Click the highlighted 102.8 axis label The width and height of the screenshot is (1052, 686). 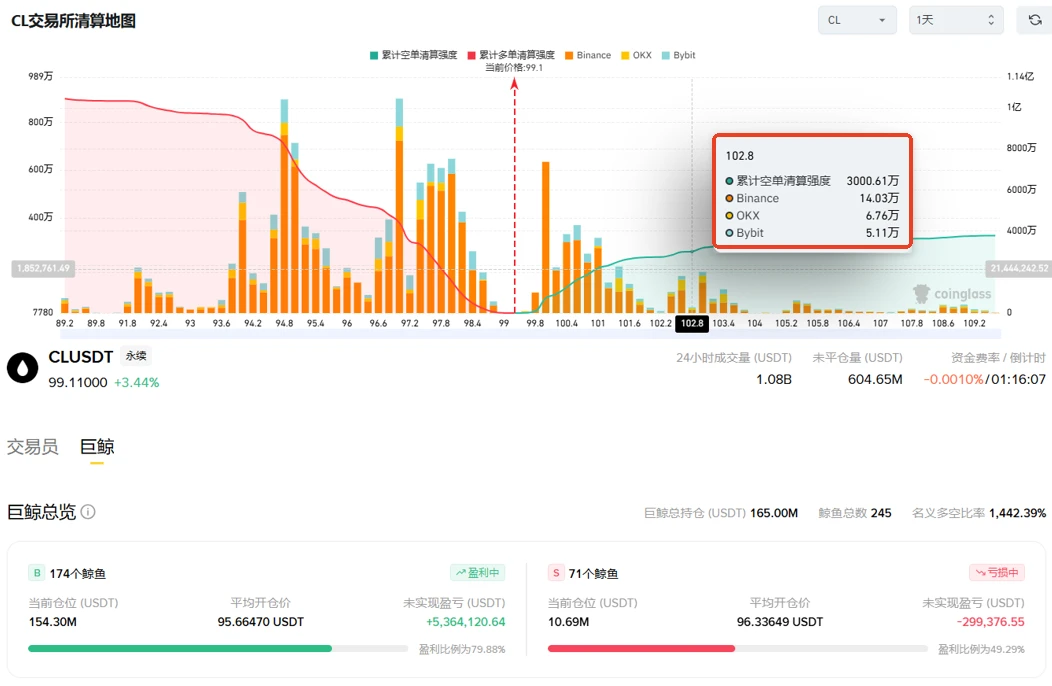(x=692, y=324)
